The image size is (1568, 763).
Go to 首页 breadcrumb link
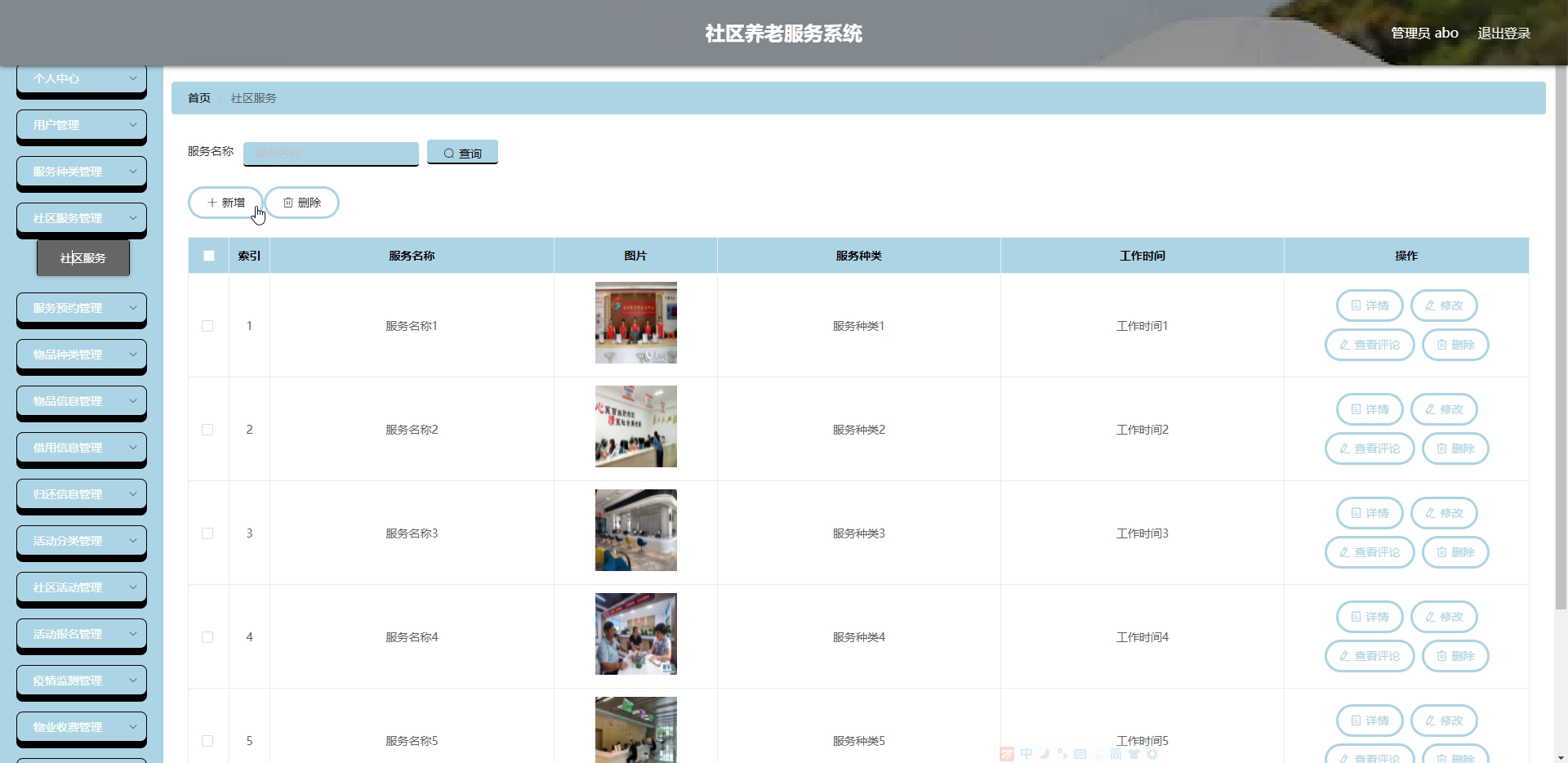(199, 98)
